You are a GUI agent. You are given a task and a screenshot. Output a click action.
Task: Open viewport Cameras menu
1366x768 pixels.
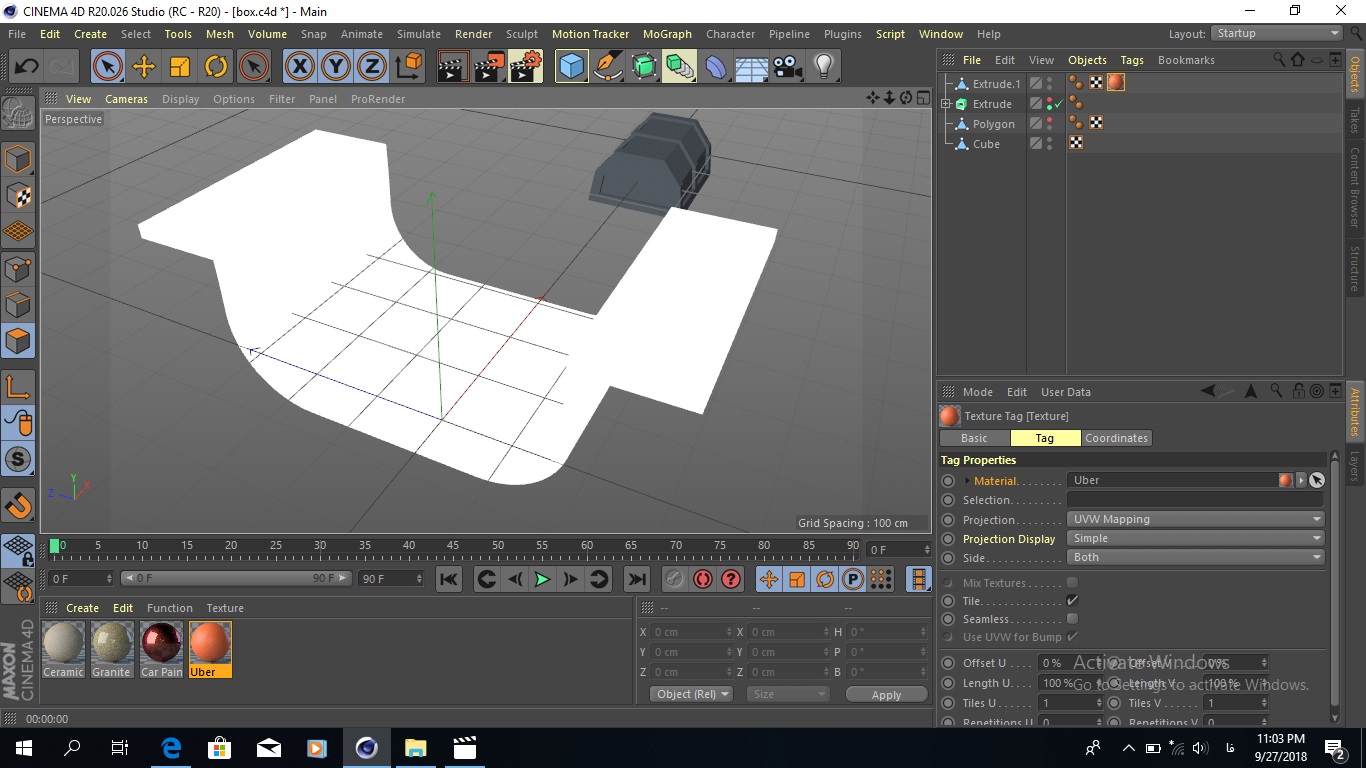[x=126, y=99]
